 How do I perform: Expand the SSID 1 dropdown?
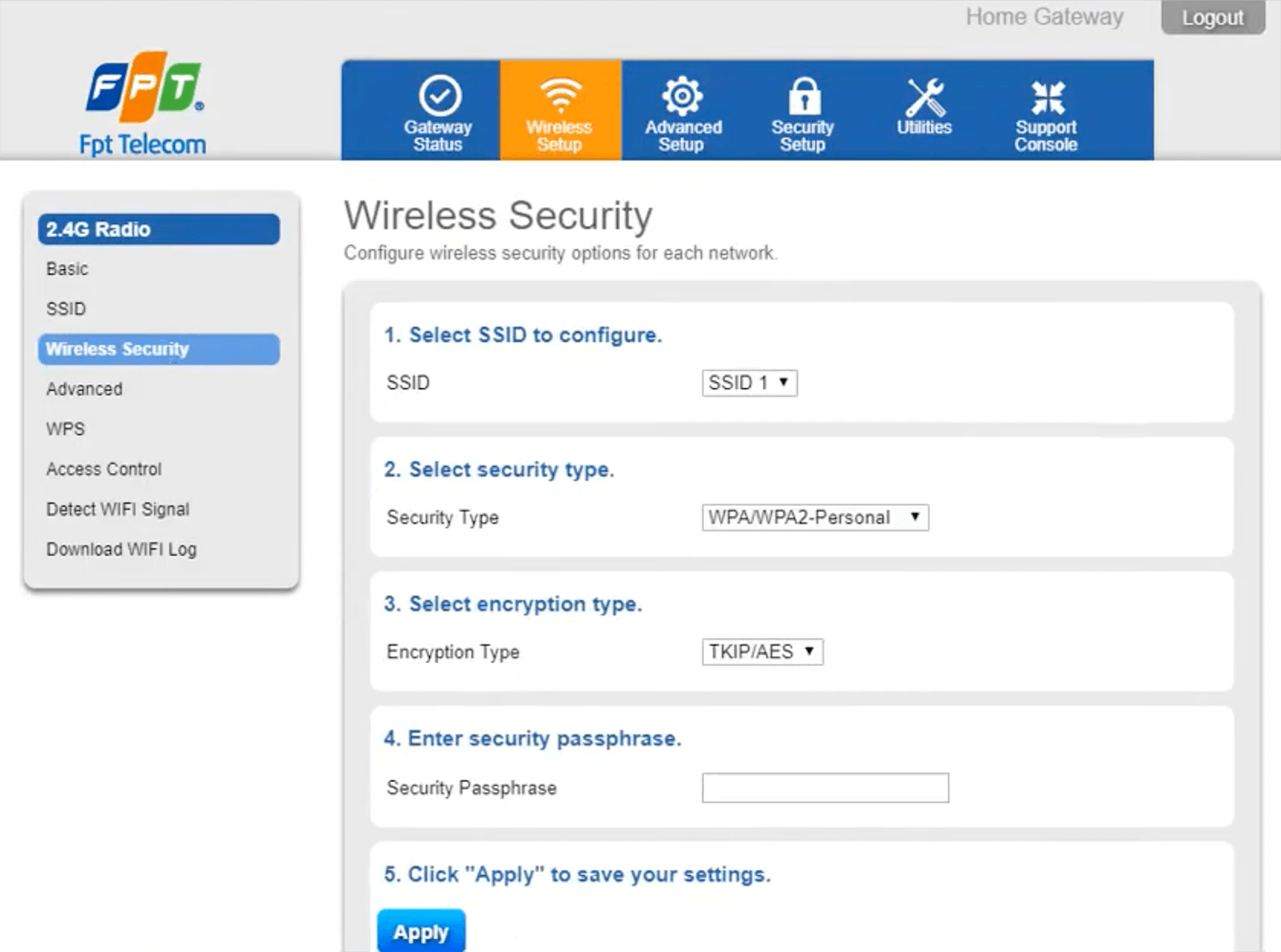point(749,383)
